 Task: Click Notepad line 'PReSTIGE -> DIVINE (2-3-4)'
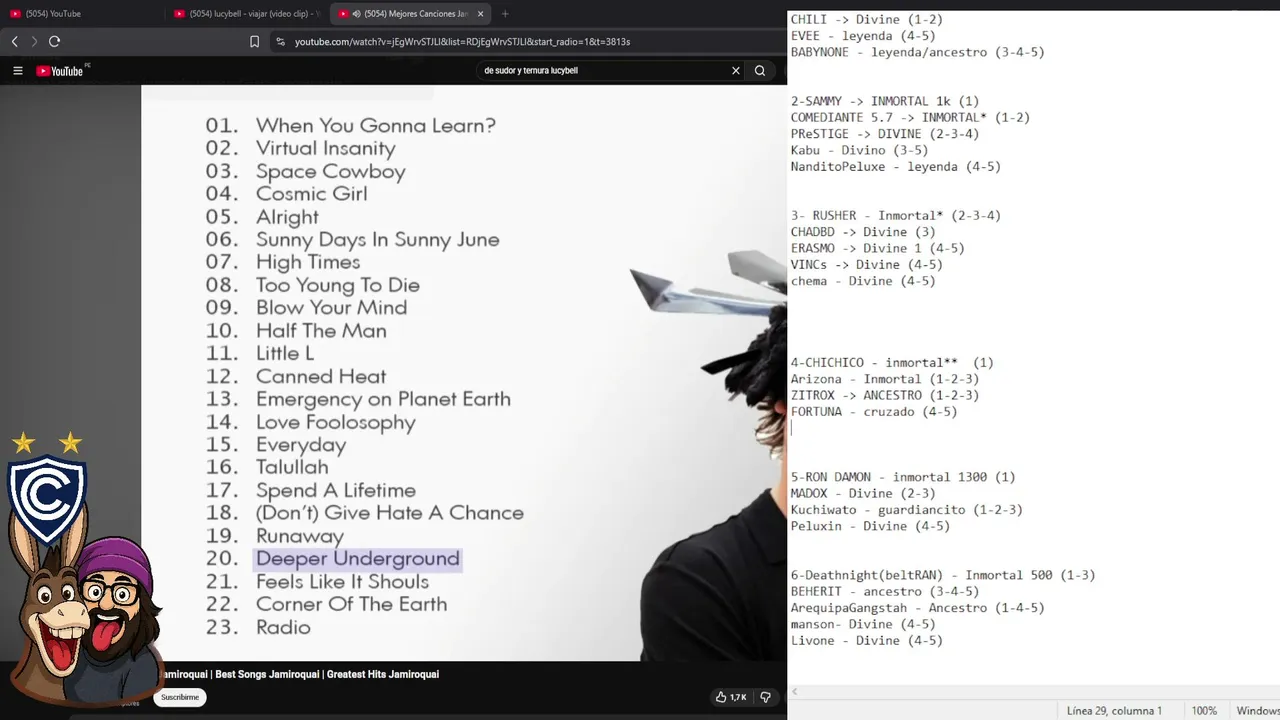tap(885, 134)
